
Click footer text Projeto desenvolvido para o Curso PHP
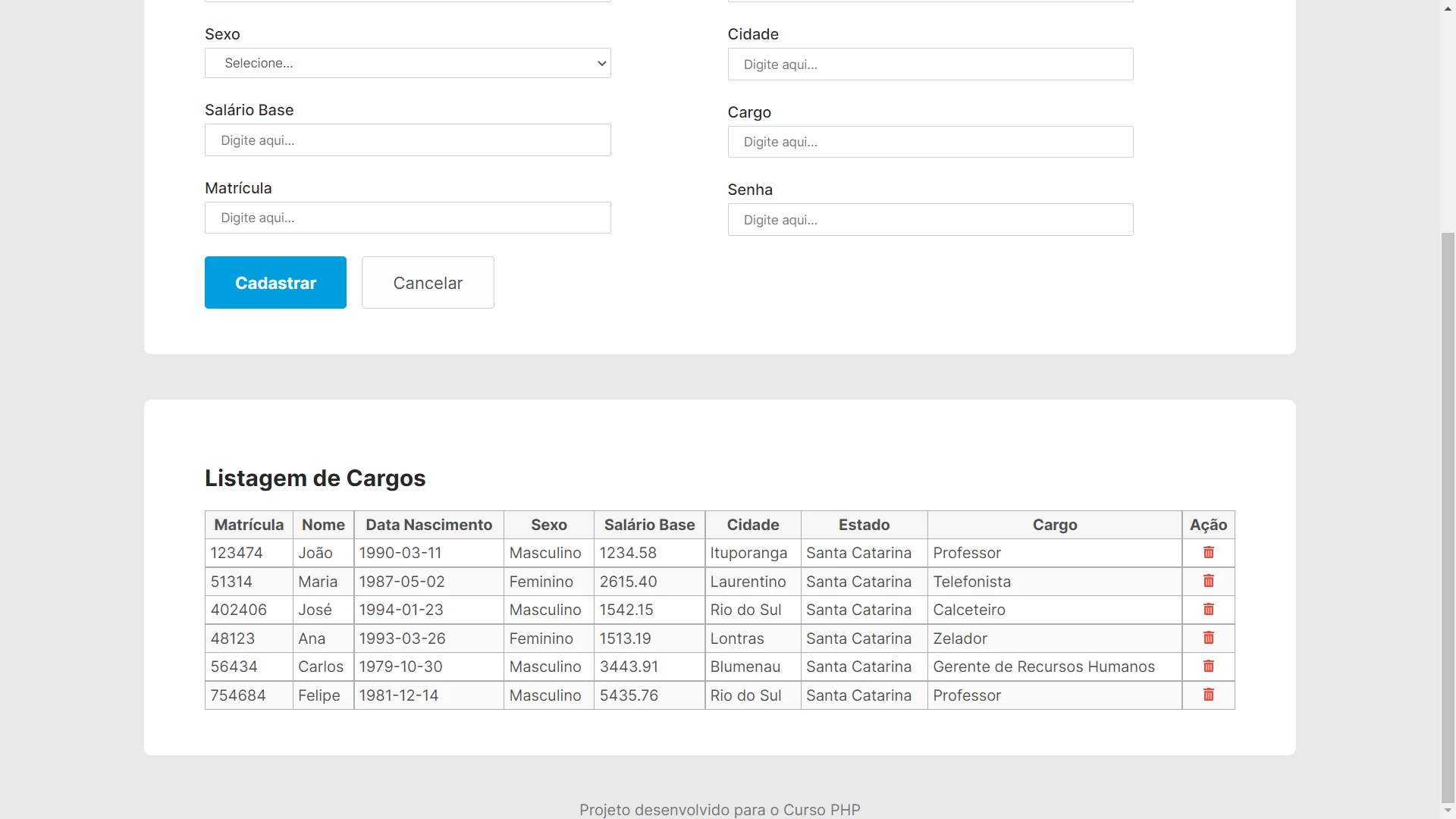[720, 809]
